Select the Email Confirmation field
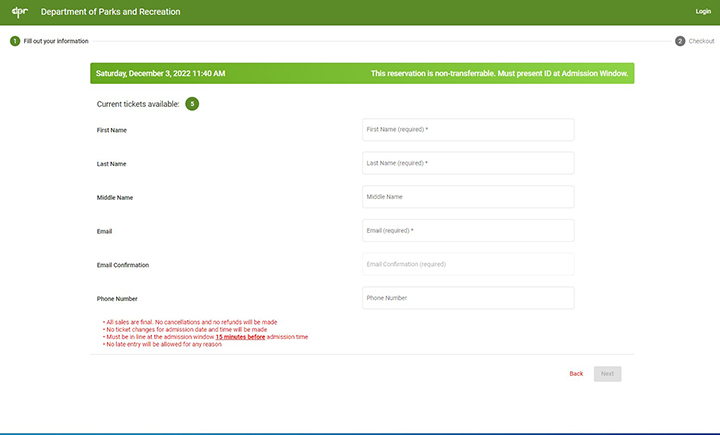This screenshot has height=435, width=720. 468,264
